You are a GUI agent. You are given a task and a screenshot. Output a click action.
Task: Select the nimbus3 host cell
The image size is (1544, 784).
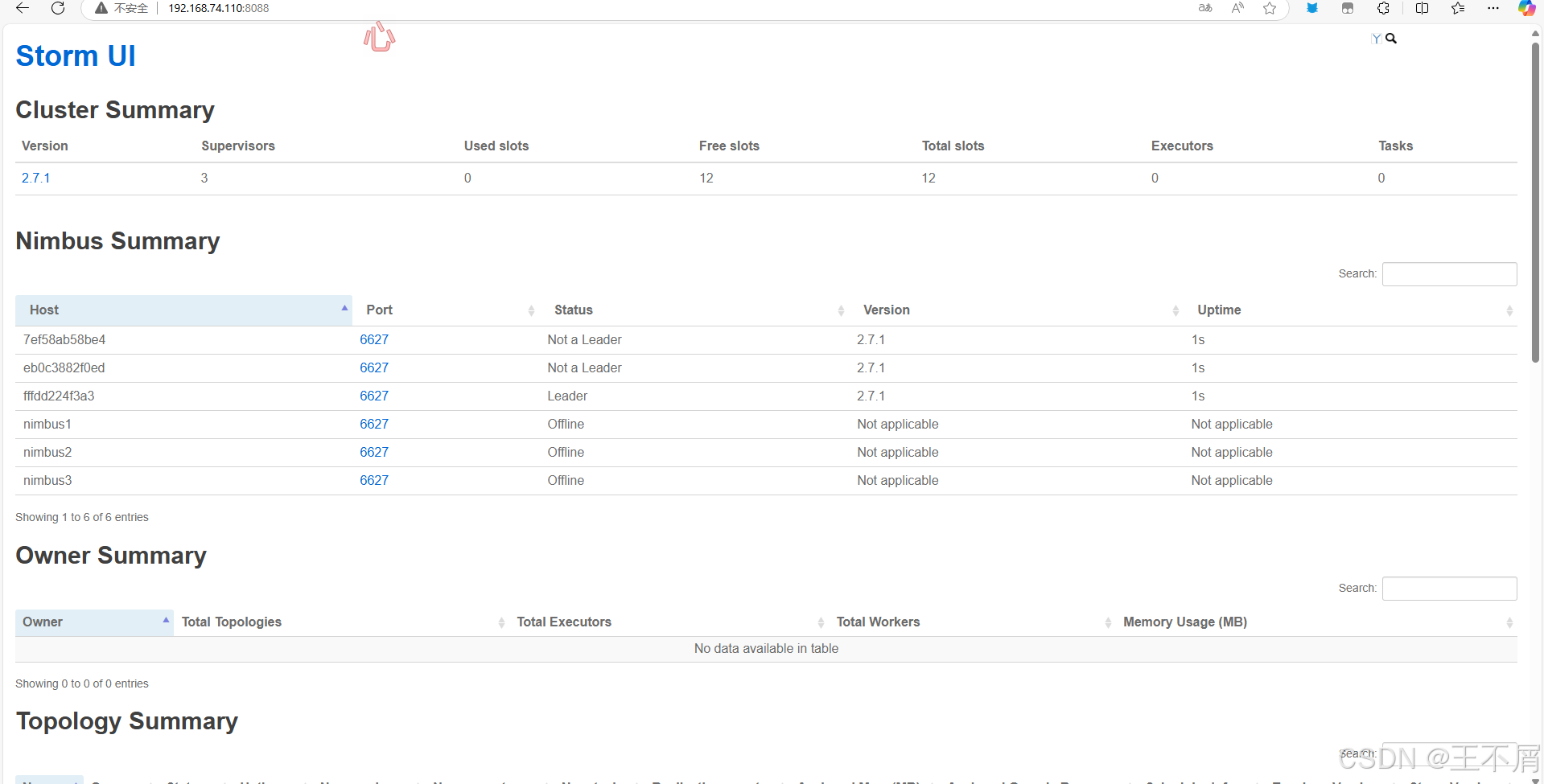pyautogui.click(x=47, y=480)
